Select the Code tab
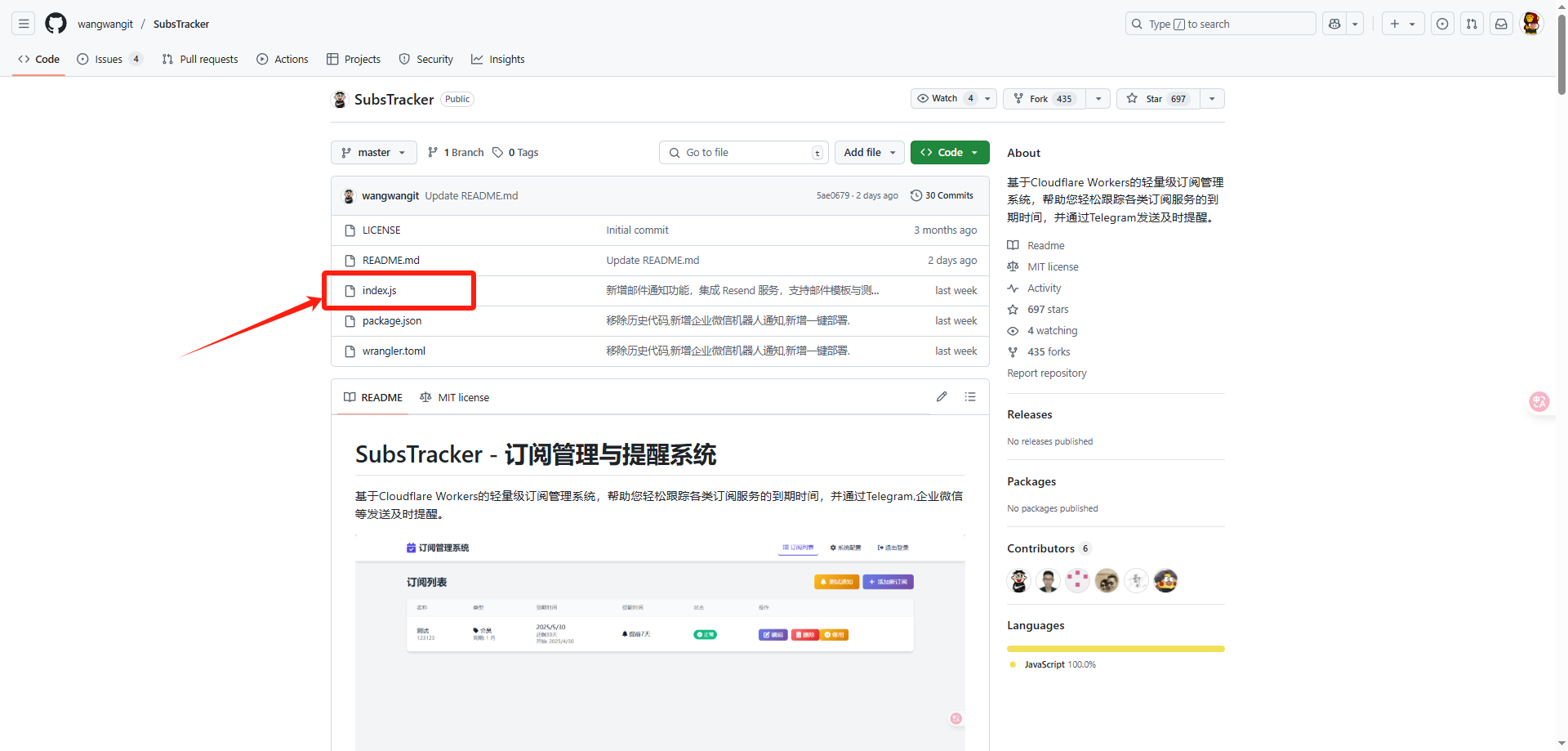The height and width of the screenshot is (751, 1568). [x=38, y=59]
